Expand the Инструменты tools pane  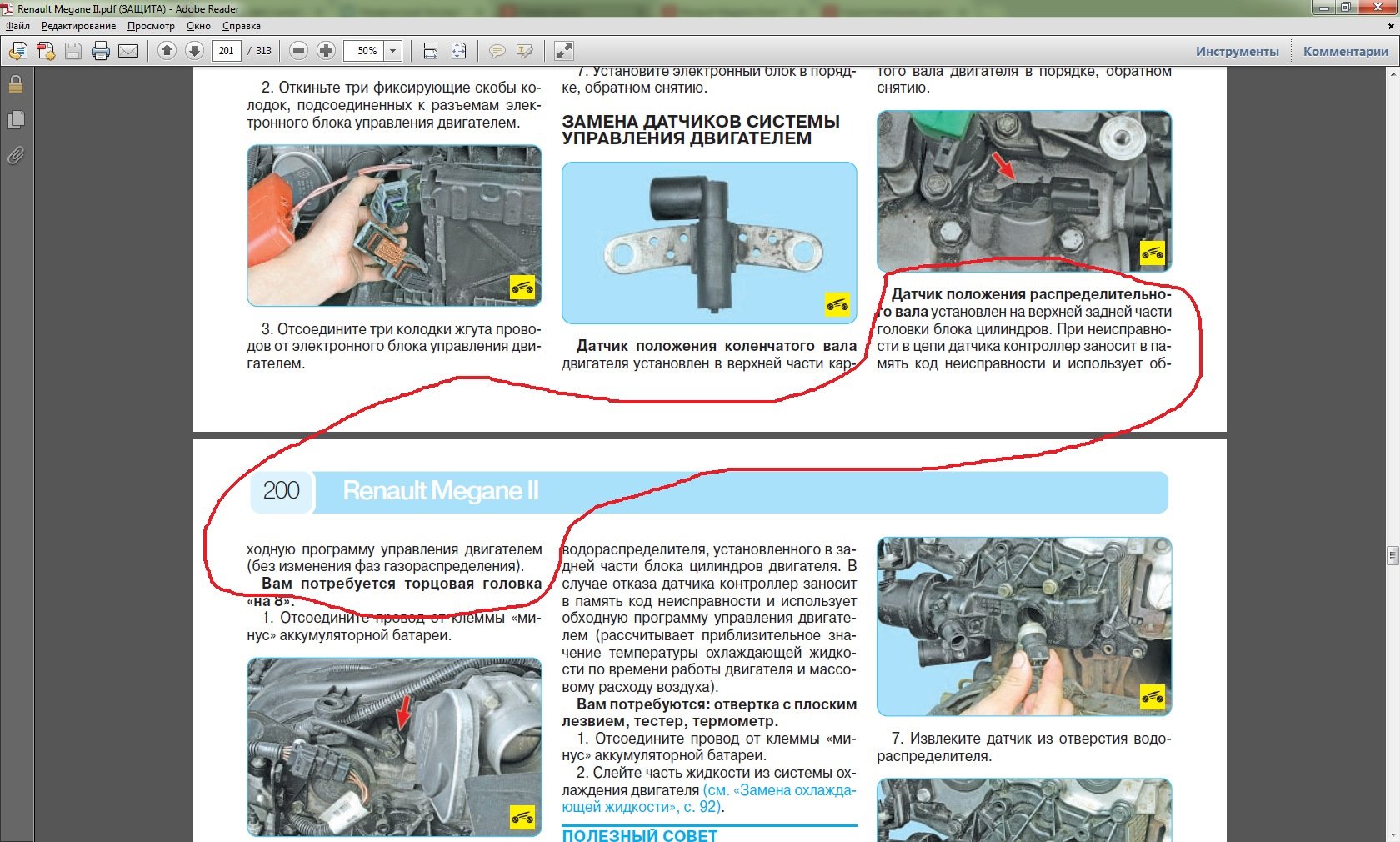1237,52
